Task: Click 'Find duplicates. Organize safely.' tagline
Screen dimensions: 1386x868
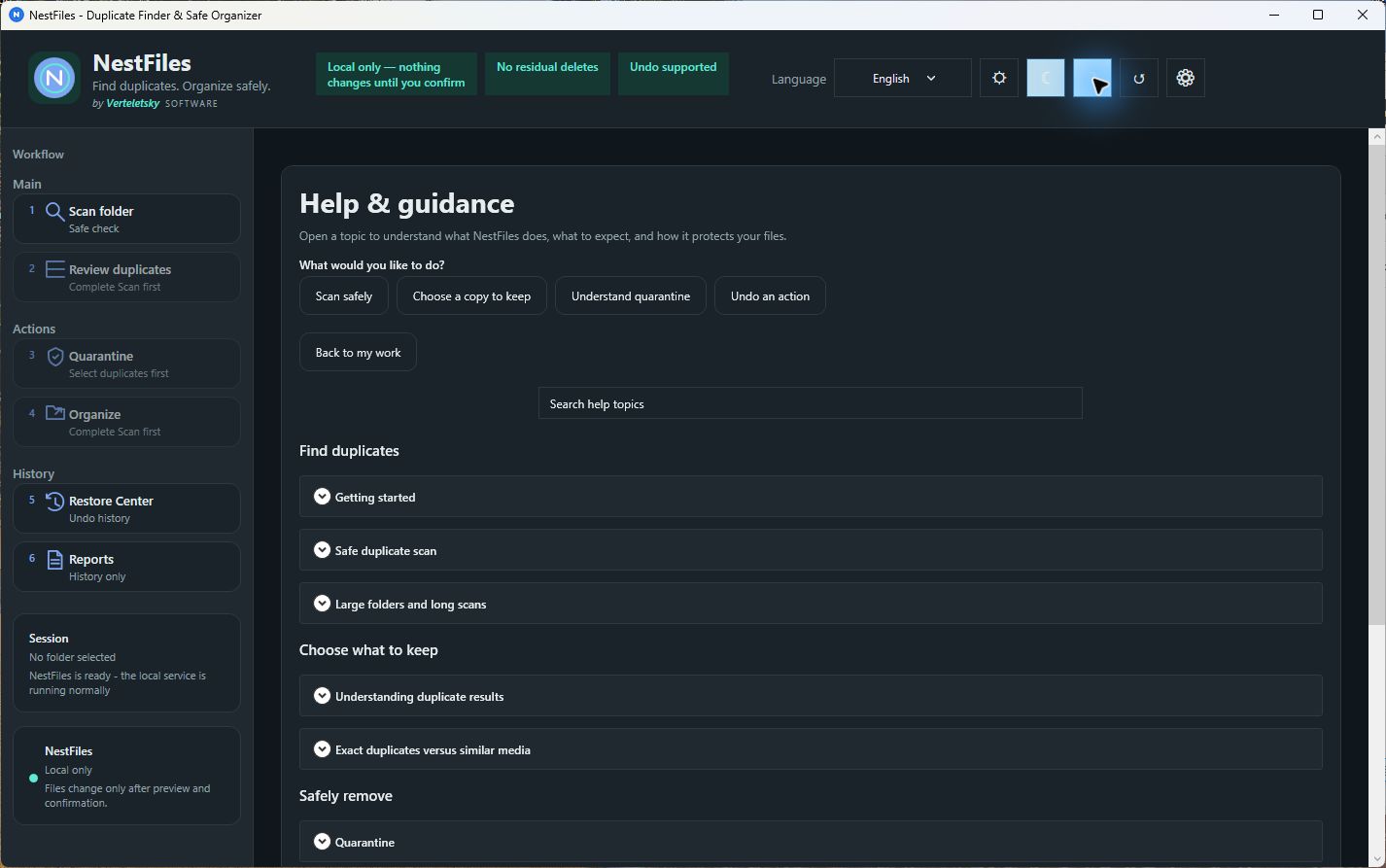Action: (182, 87)
